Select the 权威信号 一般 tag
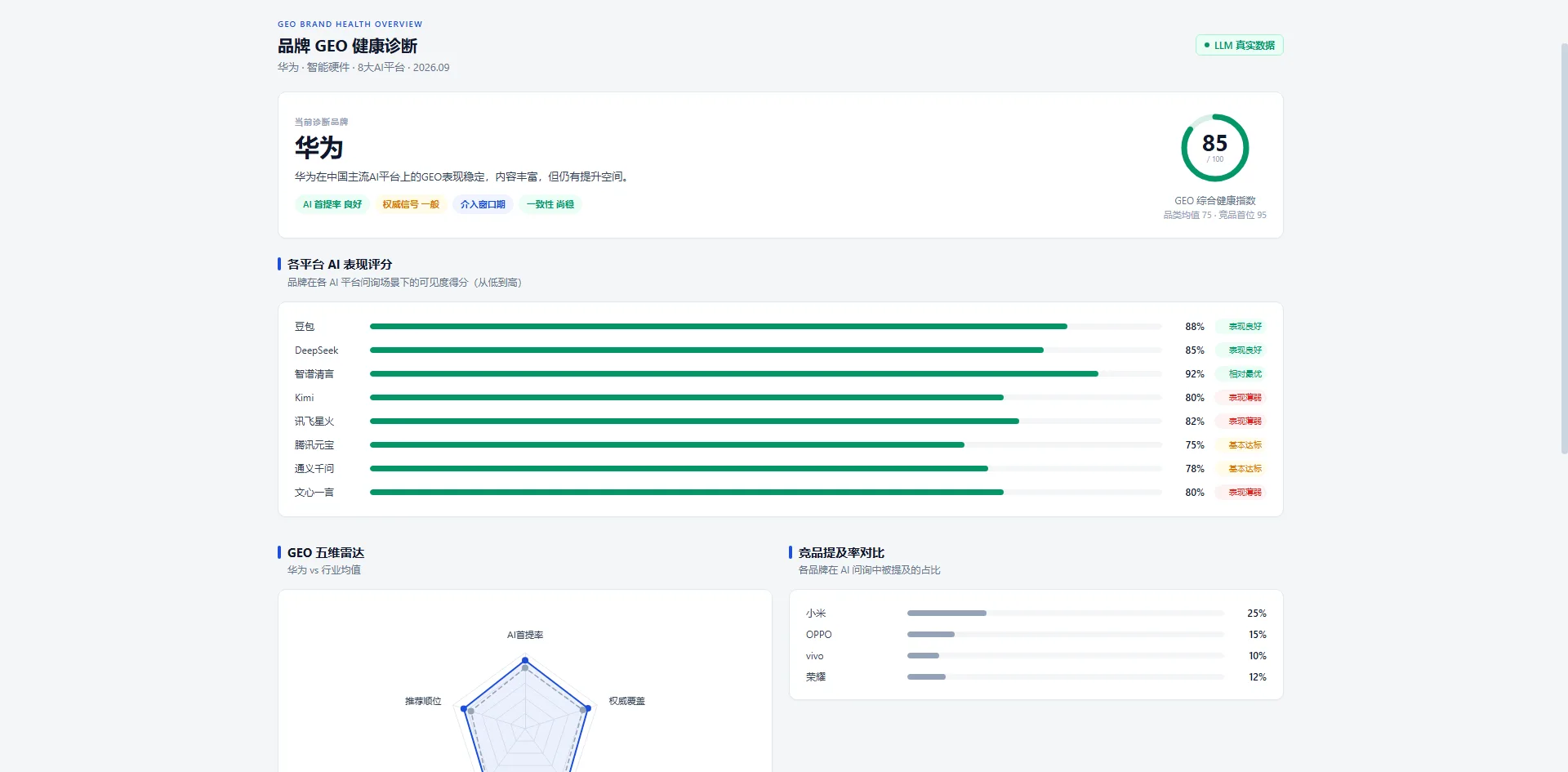Viewport: 1568px width, 772px height. point(411,204)
